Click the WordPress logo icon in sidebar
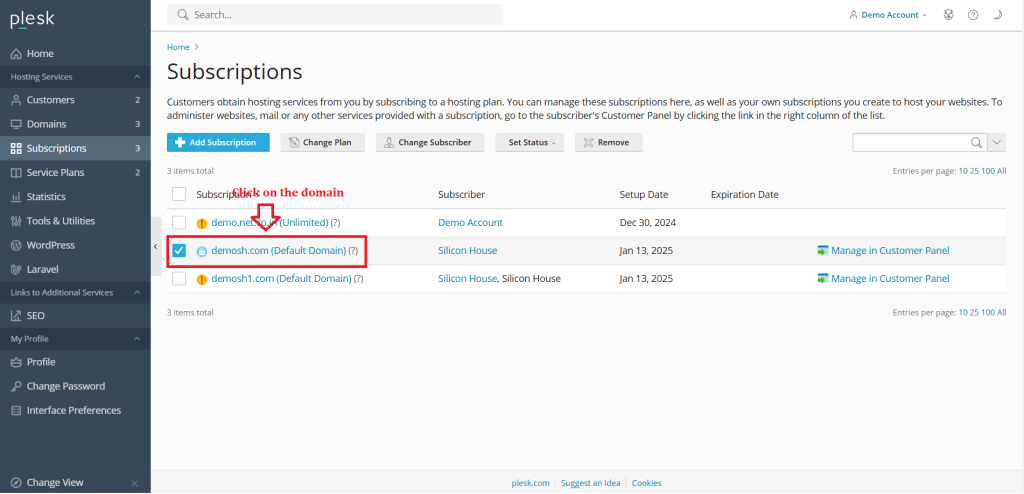This screenshot has height=494, width=1024. 16,245
